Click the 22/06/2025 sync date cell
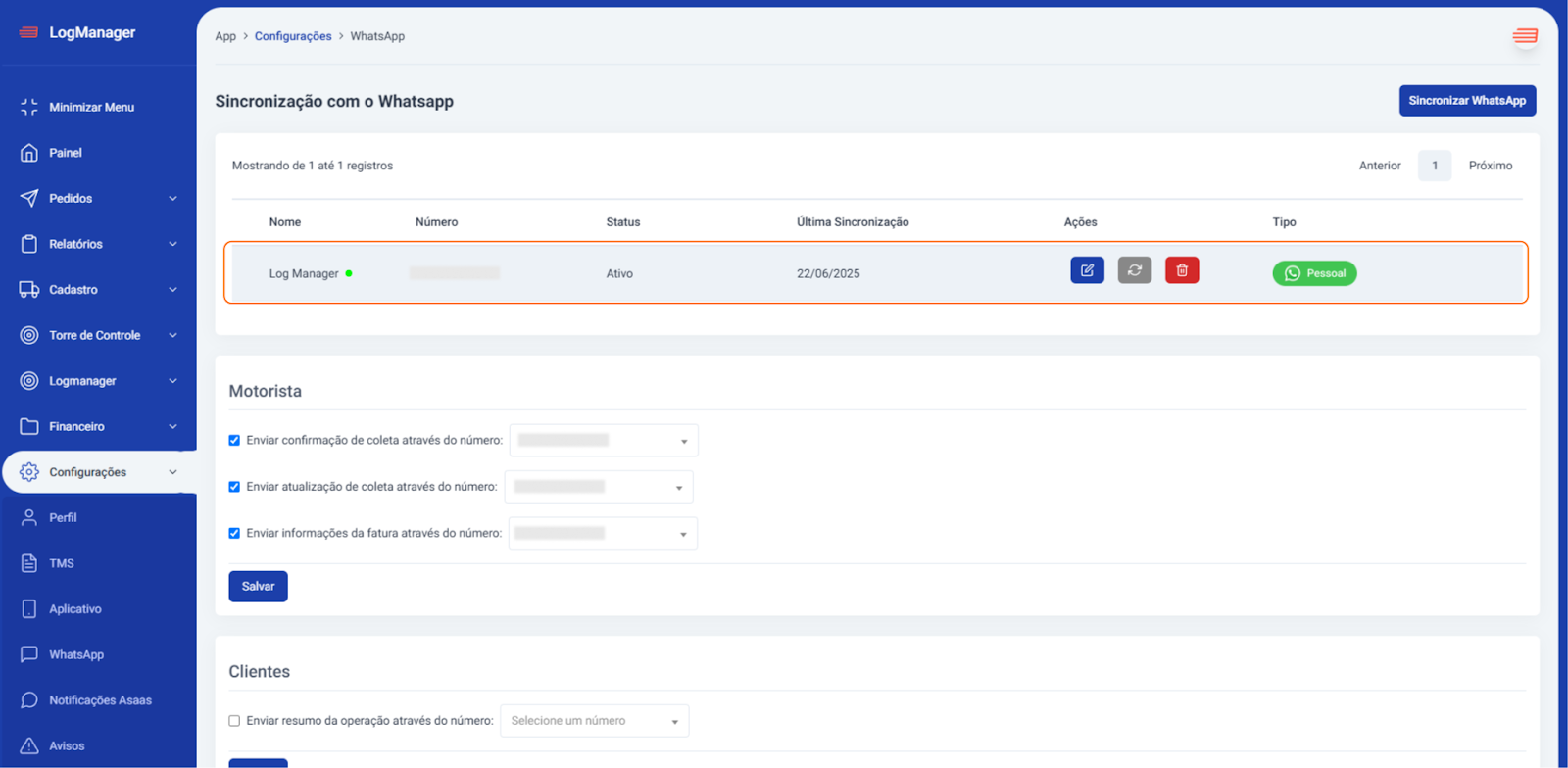This screenshot has width=1568, height=768. 828,273
